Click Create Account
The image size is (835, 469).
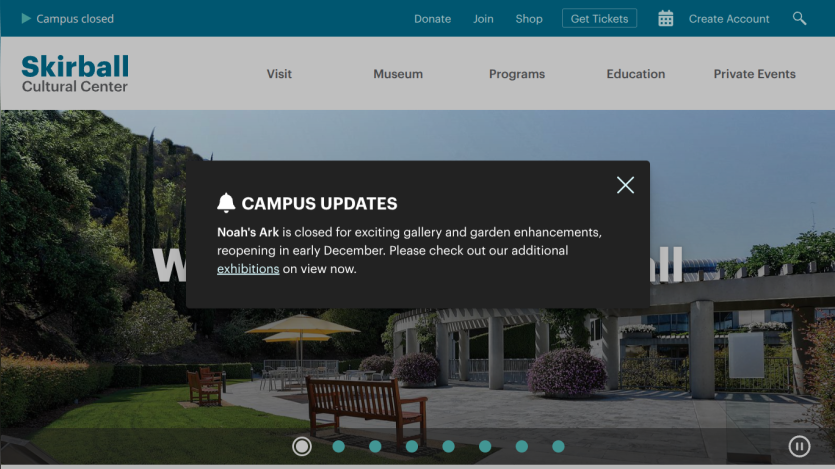coord(728,19)
